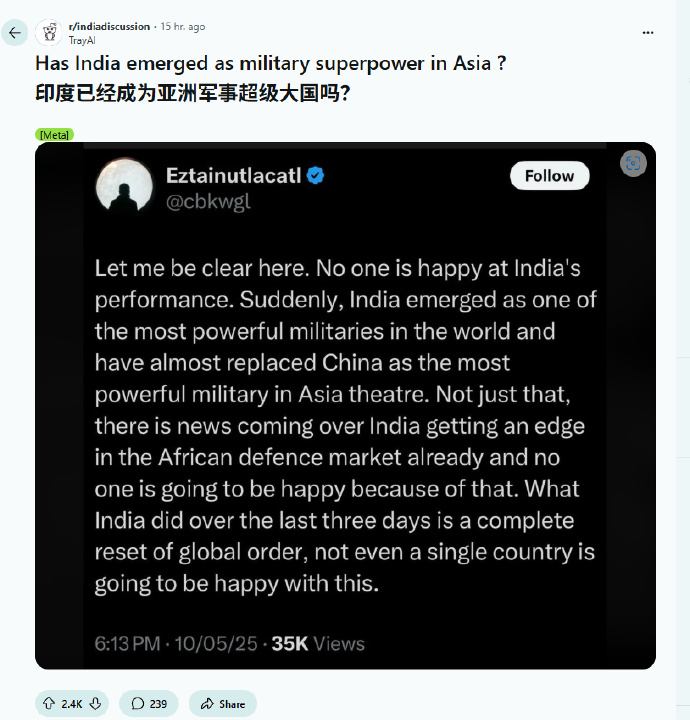Click the back arrow button
690x720 pixels.
14,32
